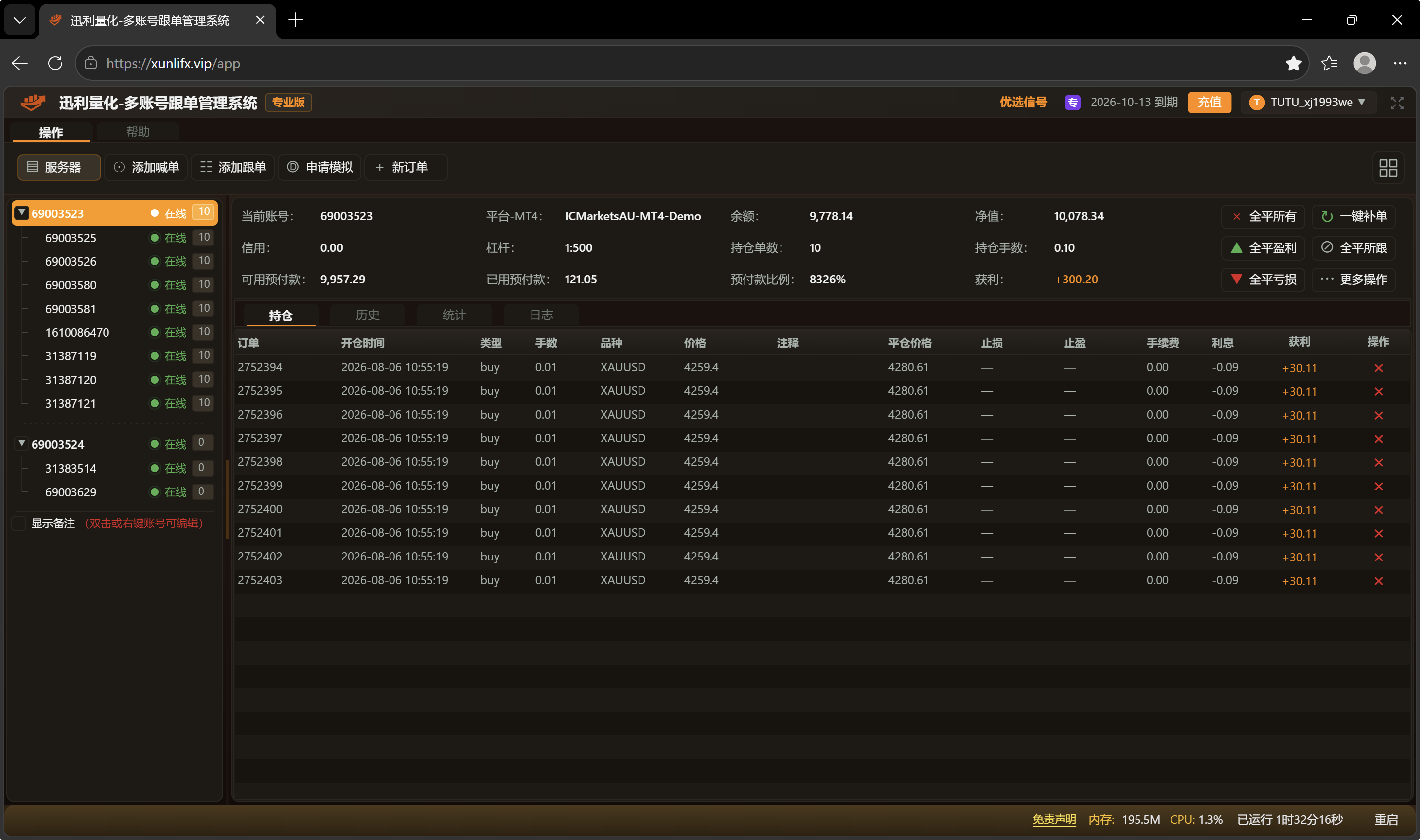
Task: Click the fullscreen expand icon in header
Action: [1397, 103]
